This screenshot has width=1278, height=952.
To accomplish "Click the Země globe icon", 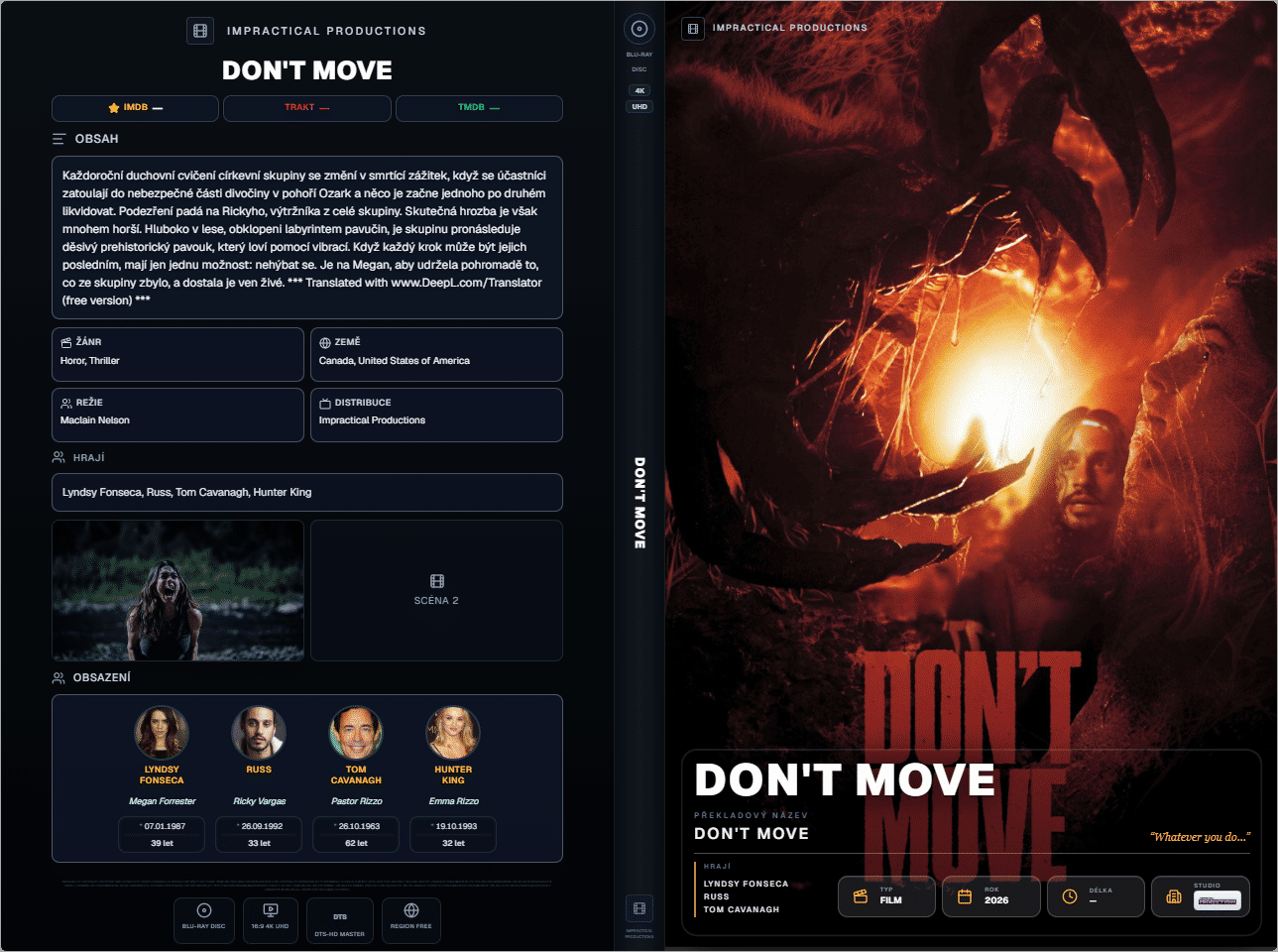I will click(x=325, y=342).
